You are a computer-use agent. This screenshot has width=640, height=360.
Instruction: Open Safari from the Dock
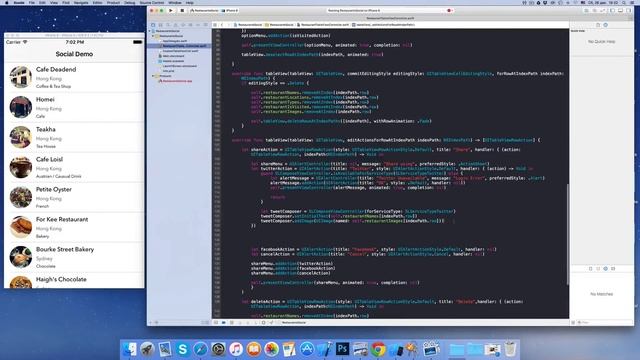tap(200, 349)
